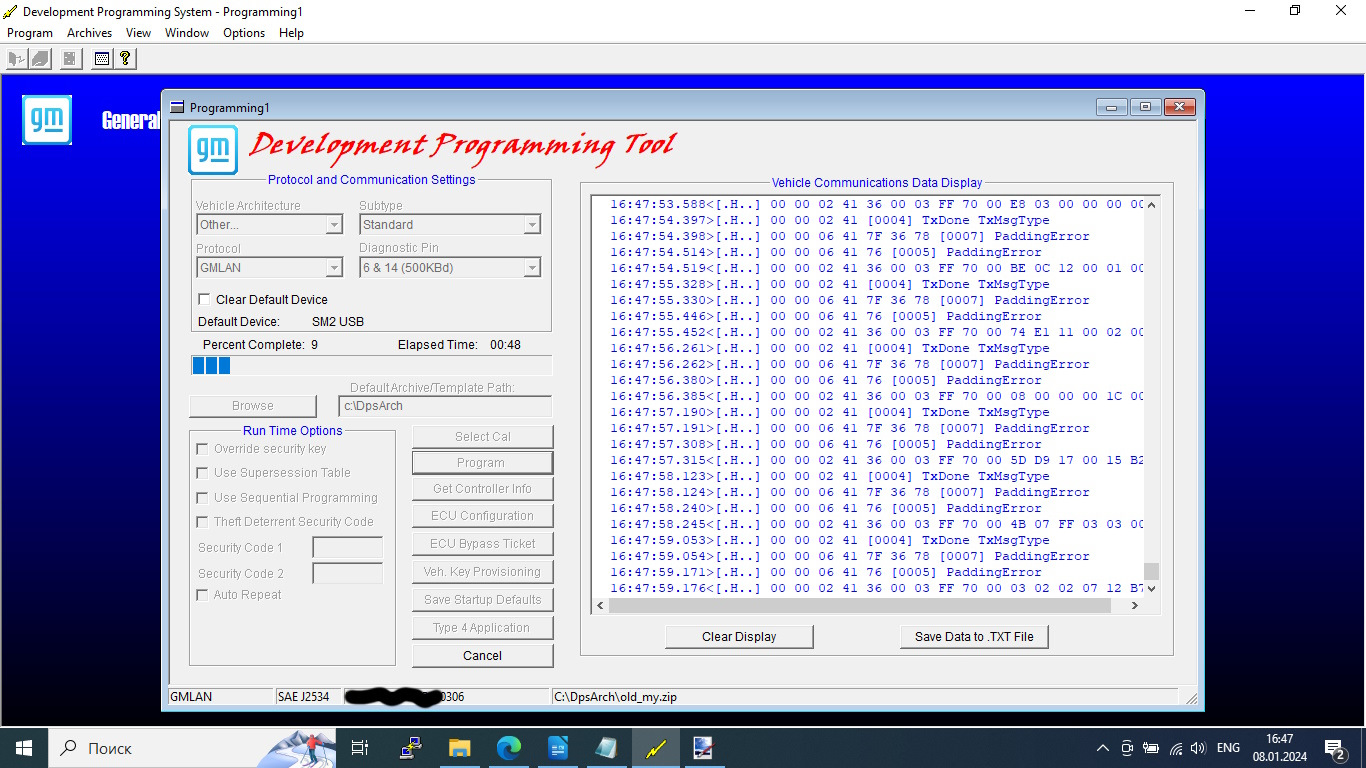1366x768 pixels.
Task: Click the yellow lightning DPS taskbar icon
Action: 655,748
